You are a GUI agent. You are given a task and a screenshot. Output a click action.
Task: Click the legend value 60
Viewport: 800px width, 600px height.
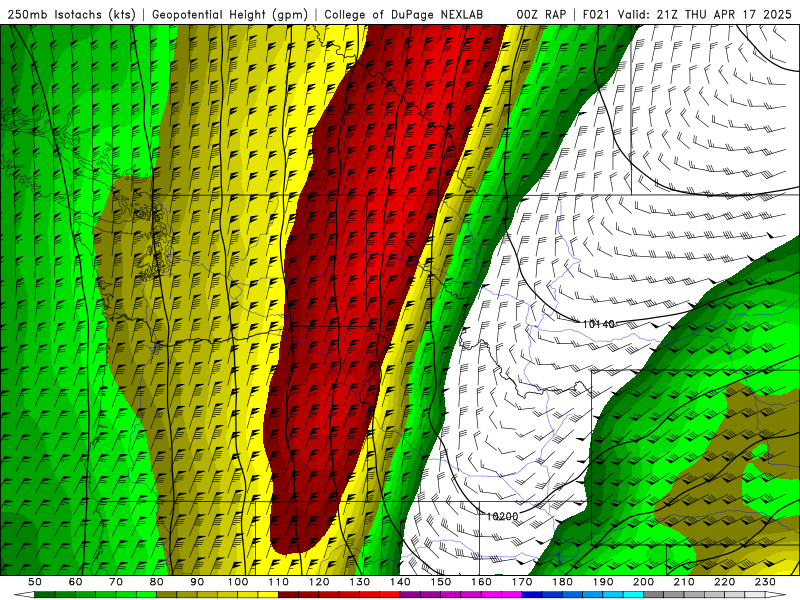(x=75, y=582)
